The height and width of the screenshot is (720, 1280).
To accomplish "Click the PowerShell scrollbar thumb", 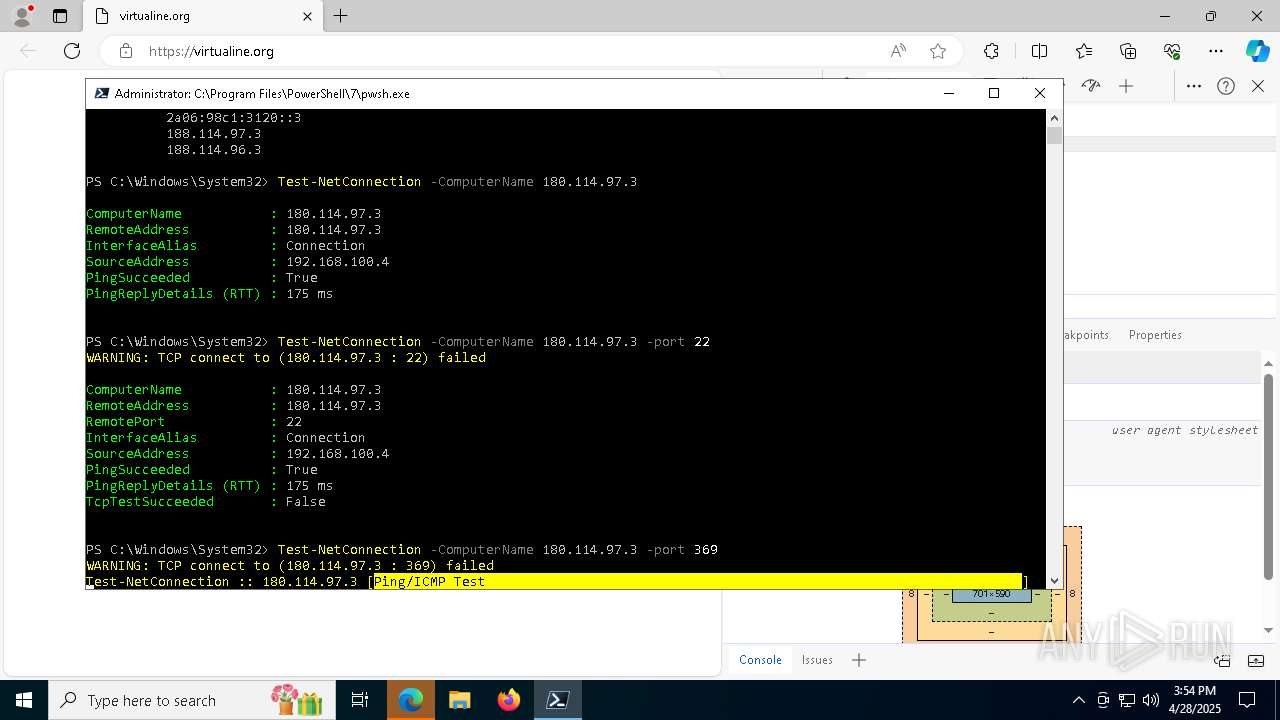I will 1054,135.
